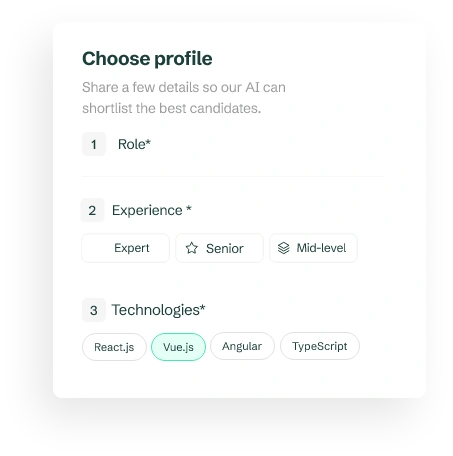Add the TypeScript technology chip
This screenshot has height=456, width=453.
(x=320, y=346)
